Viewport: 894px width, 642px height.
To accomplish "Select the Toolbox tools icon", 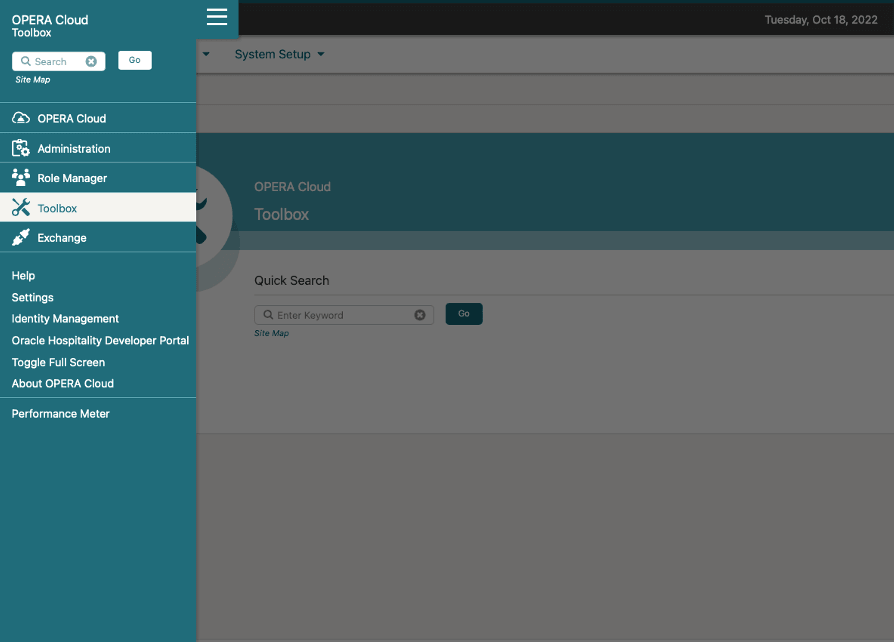I will pyautogui.click(x=21, y=207).
